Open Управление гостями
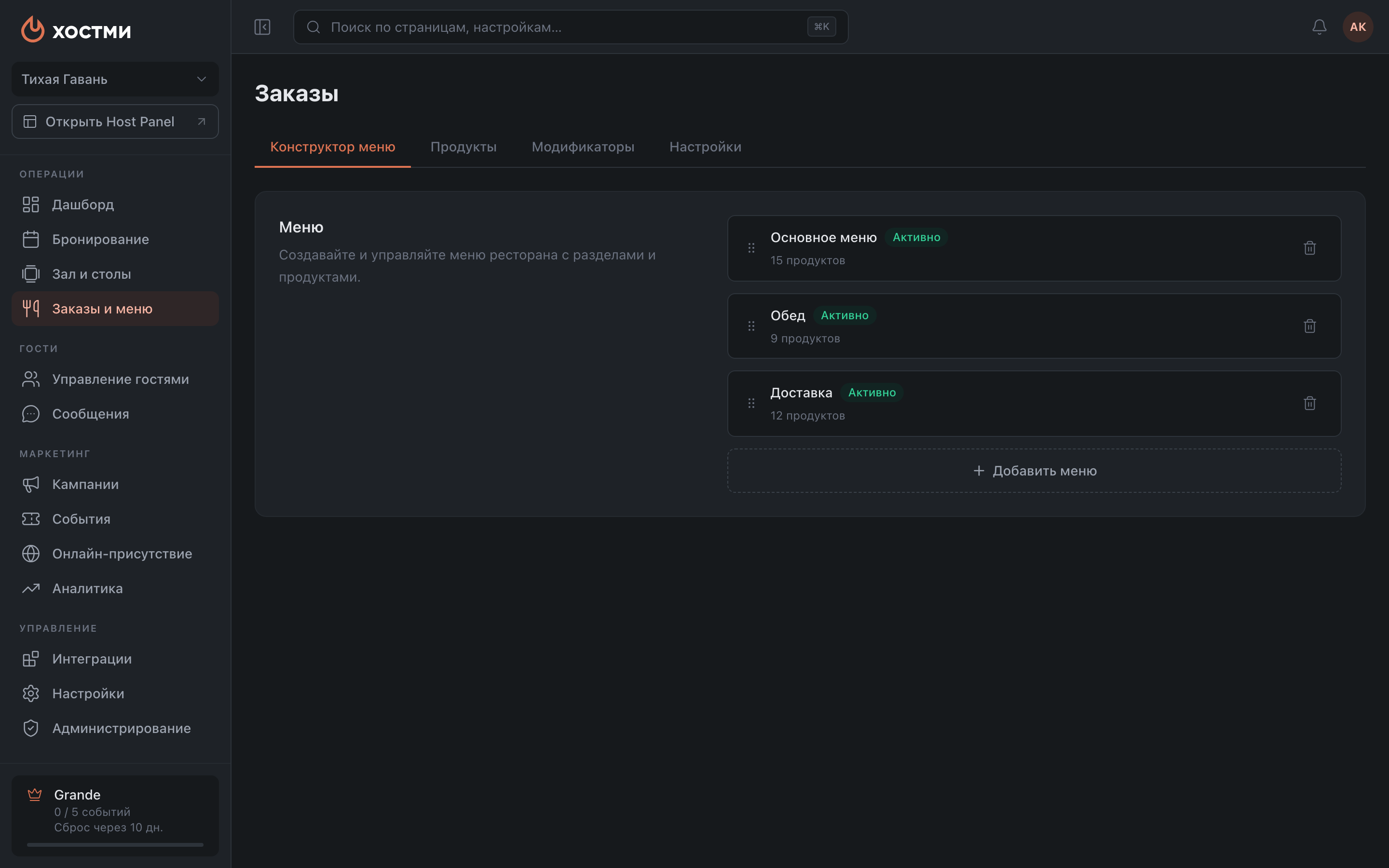Screen dimensions: 1389x868 pyautogui.click(x=115, y=379)
